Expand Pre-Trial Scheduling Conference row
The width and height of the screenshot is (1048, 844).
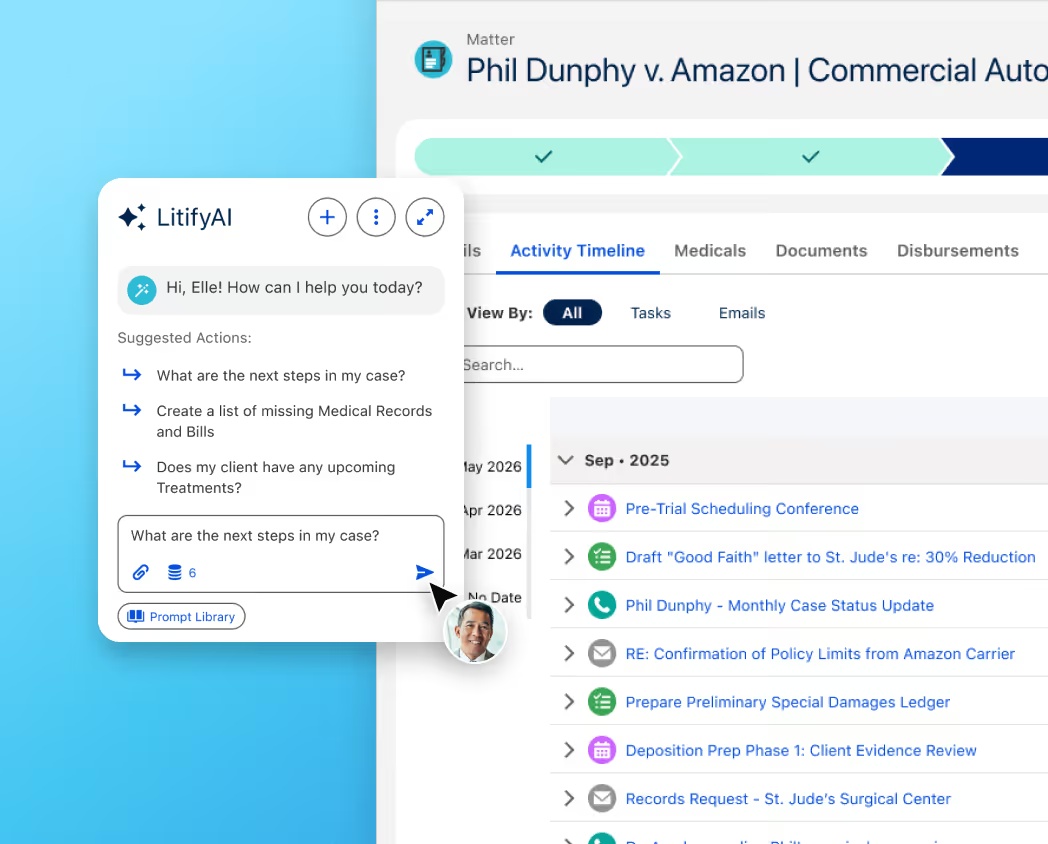(569, 509)
